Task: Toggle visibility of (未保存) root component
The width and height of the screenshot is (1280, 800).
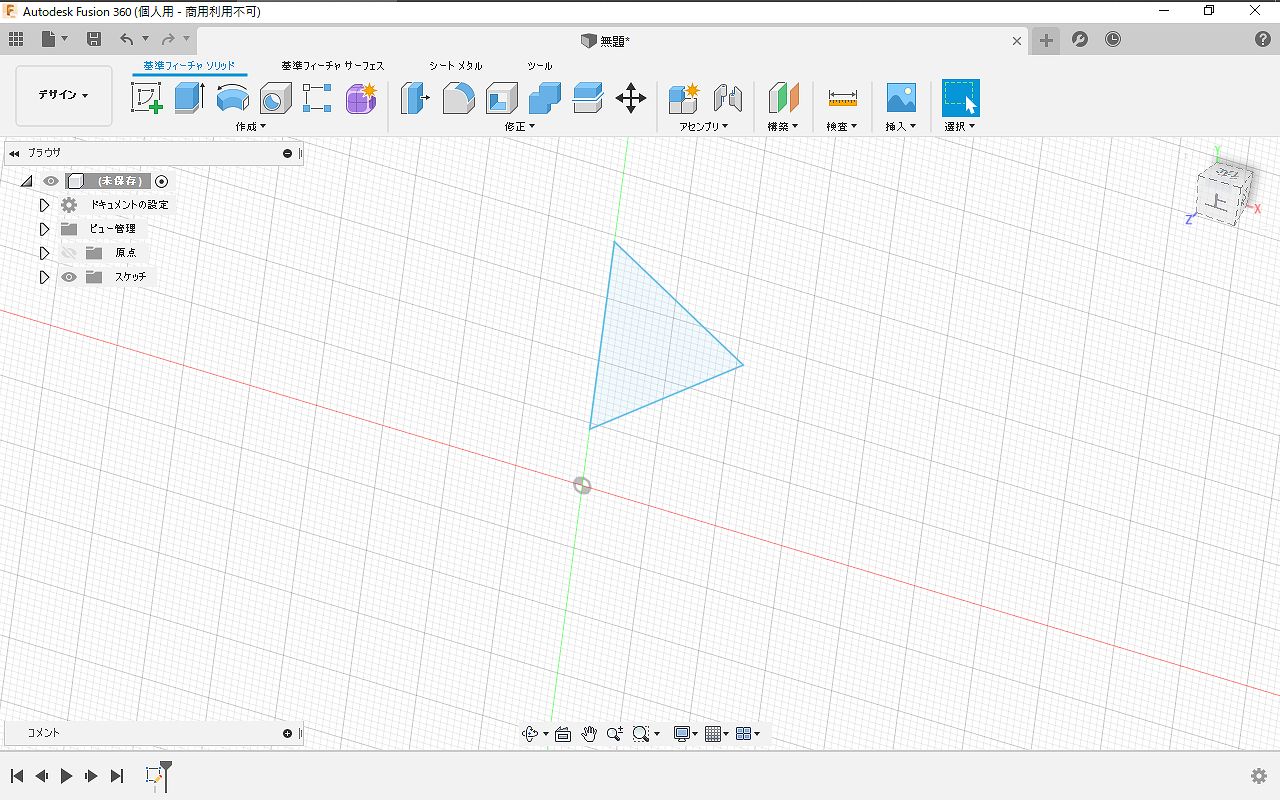Action: coord(51,181)
